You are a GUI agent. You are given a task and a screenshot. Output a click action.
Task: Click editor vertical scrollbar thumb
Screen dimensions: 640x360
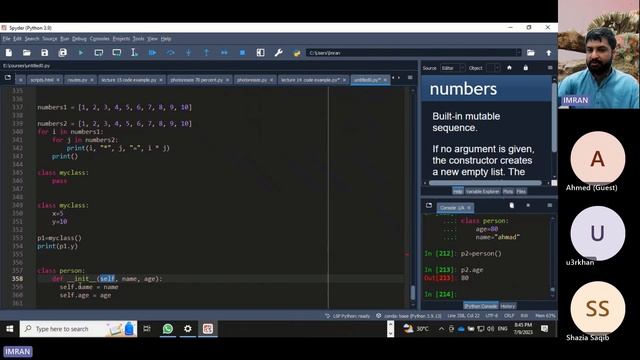pos(413,292)
